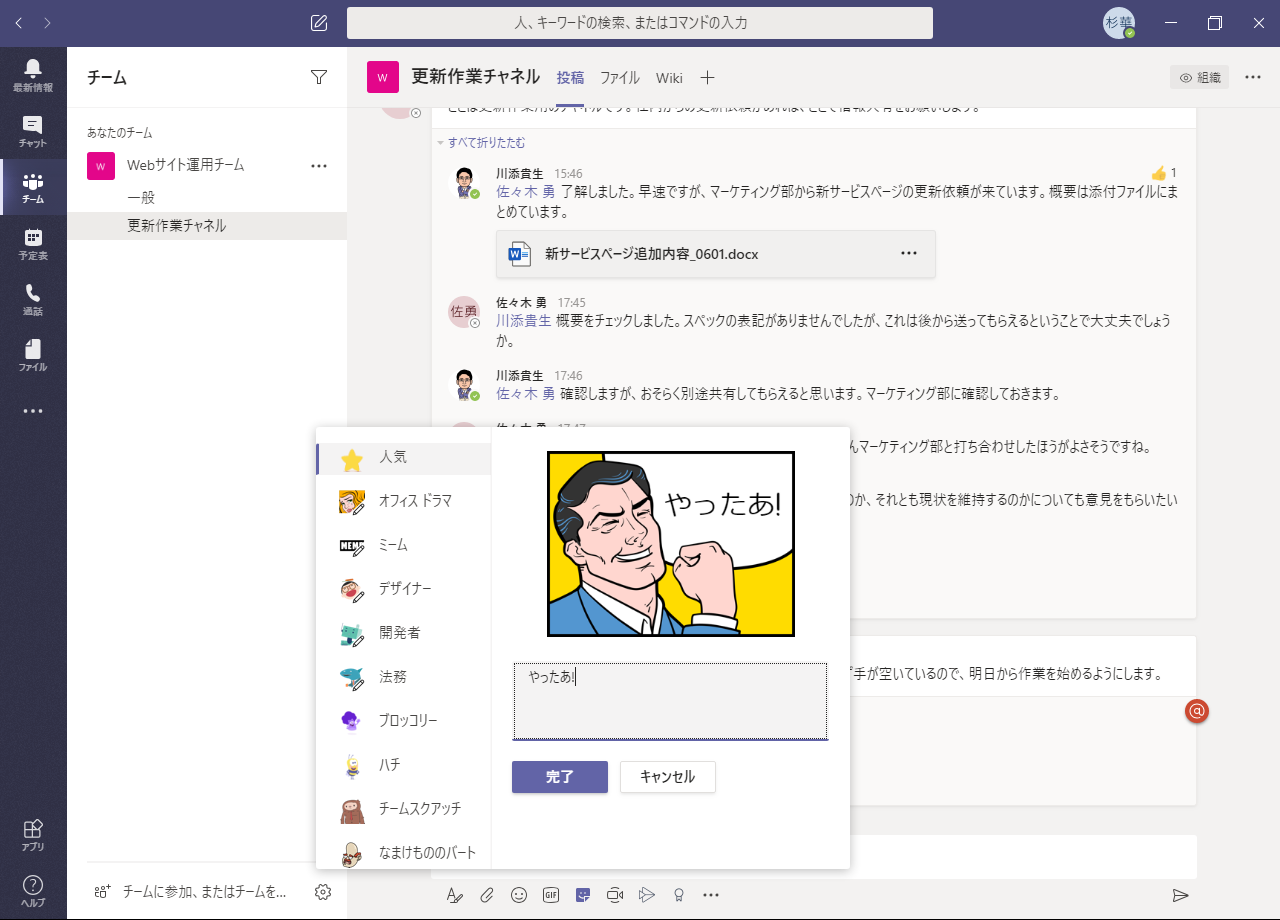Open more compose options ellipsis
Screen dimensions: 1280x920
click(711, 895)
